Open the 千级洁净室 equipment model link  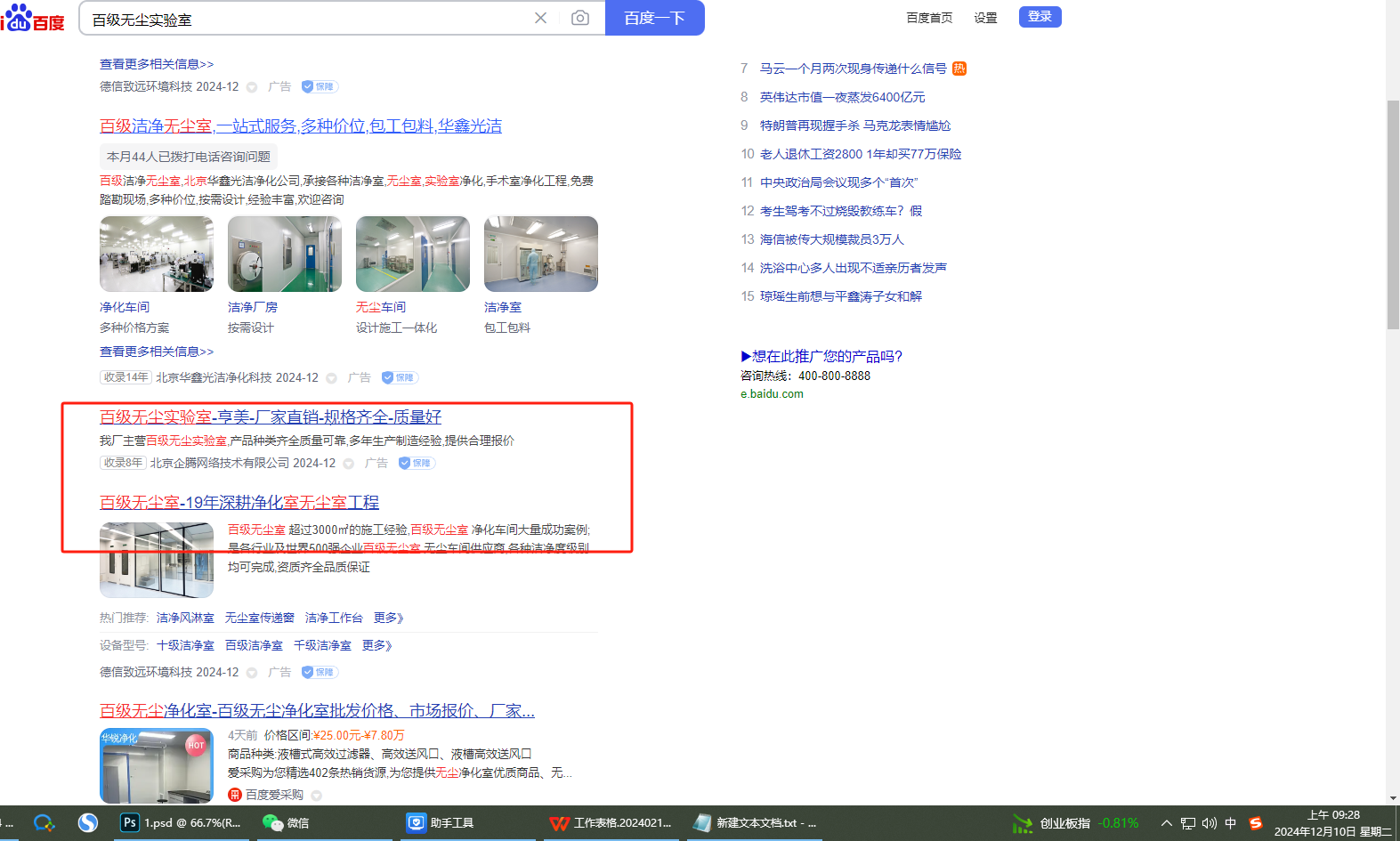point(322,645)
